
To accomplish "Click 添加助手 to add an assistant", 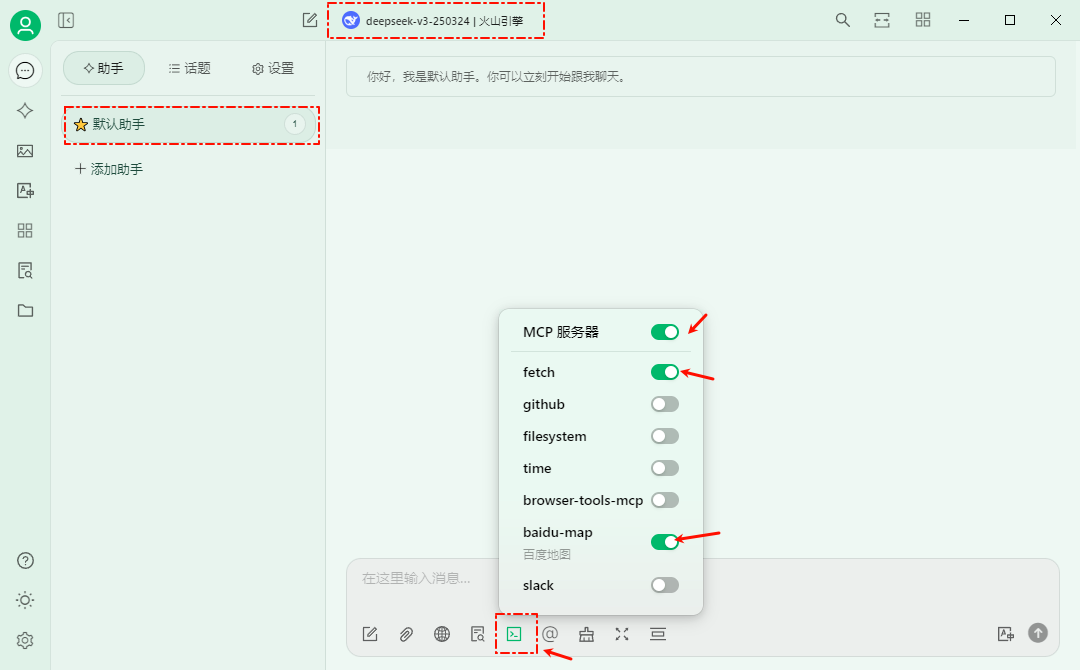I will pyautogui.click(x=109, y=169).
